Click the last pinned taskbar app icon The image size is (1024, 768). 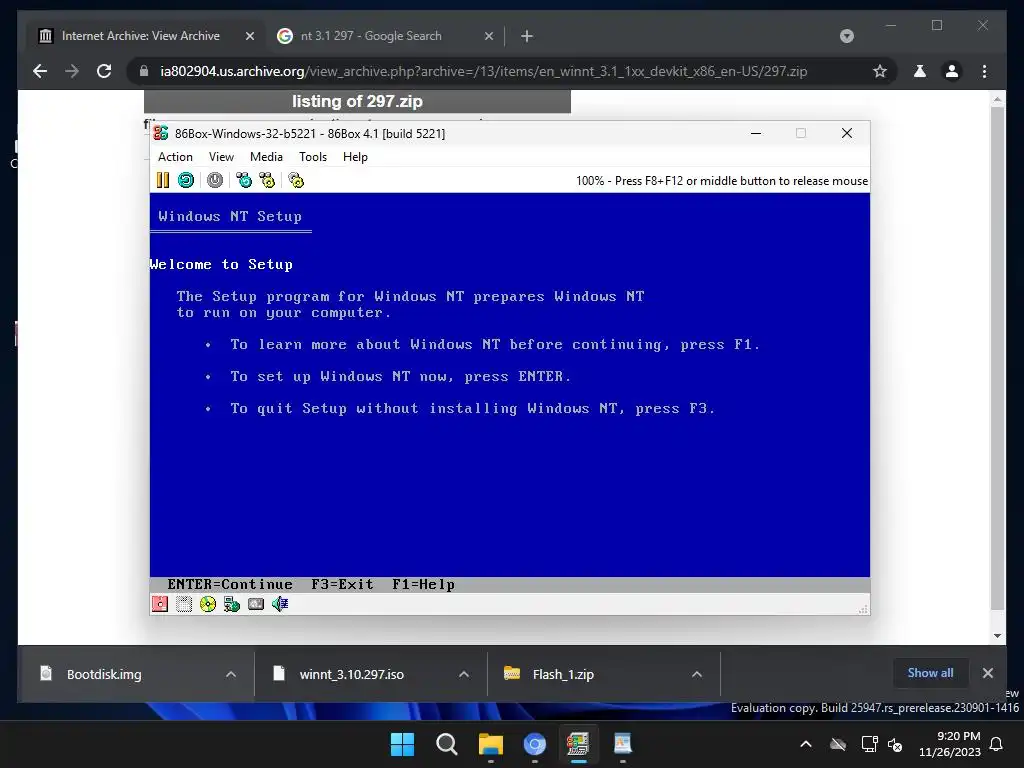click(622, 744)
